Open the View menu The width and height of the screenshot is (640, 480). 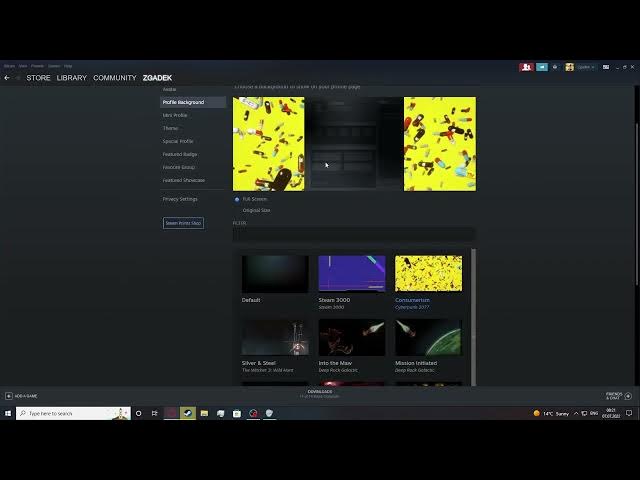pyautogui.click(x=23, y=66)
